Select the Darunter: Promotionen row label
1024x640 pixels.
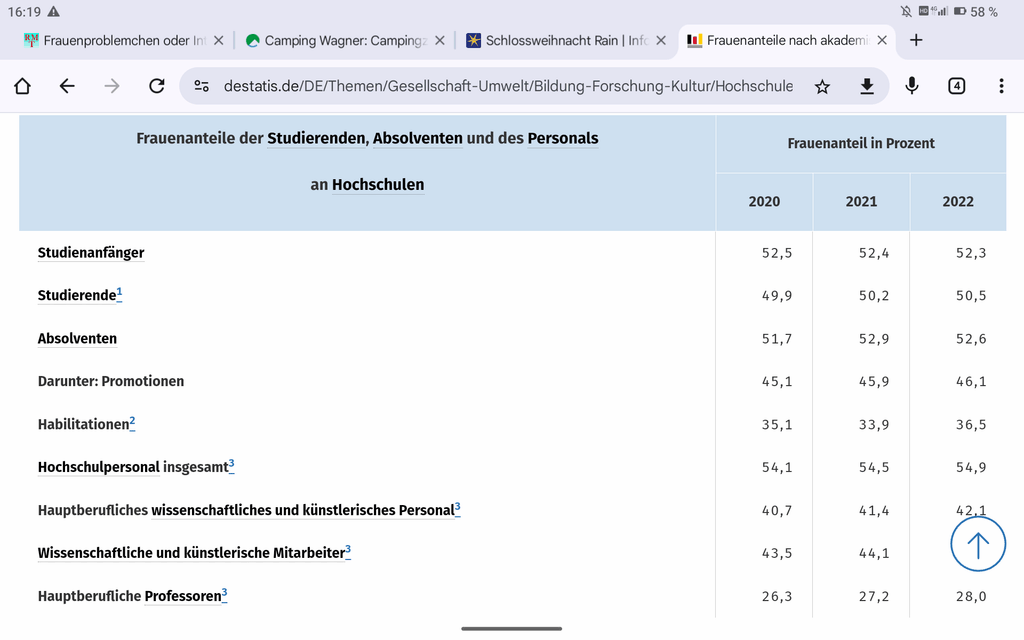111,381
